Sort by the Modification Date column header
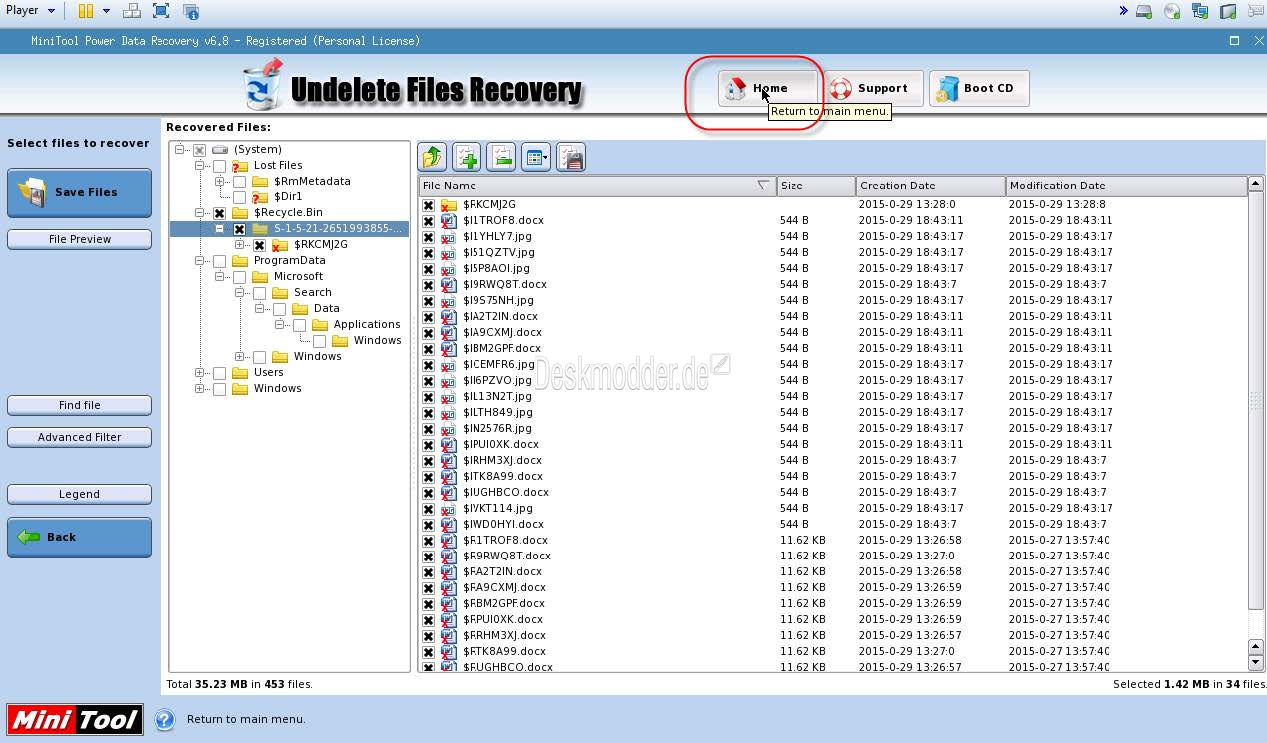The height and width of the screenshot is (743, 1267). [1127, 186]
